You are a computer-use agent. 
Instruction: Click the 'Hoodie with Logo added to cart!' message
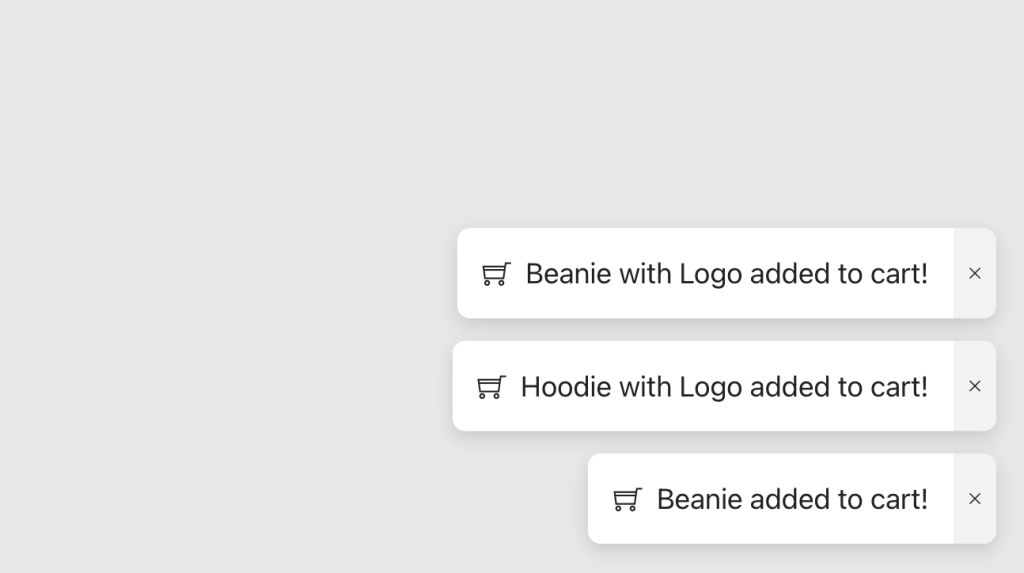tap(724, 386)
